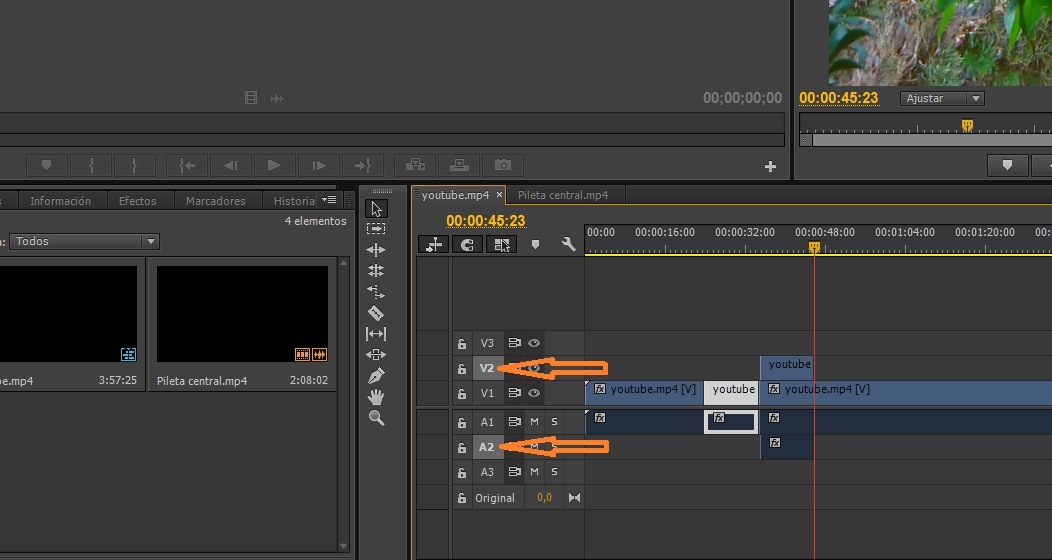Click Drag Video Only filmstrip icon
1052x560 pixels.
coord(251,99)
